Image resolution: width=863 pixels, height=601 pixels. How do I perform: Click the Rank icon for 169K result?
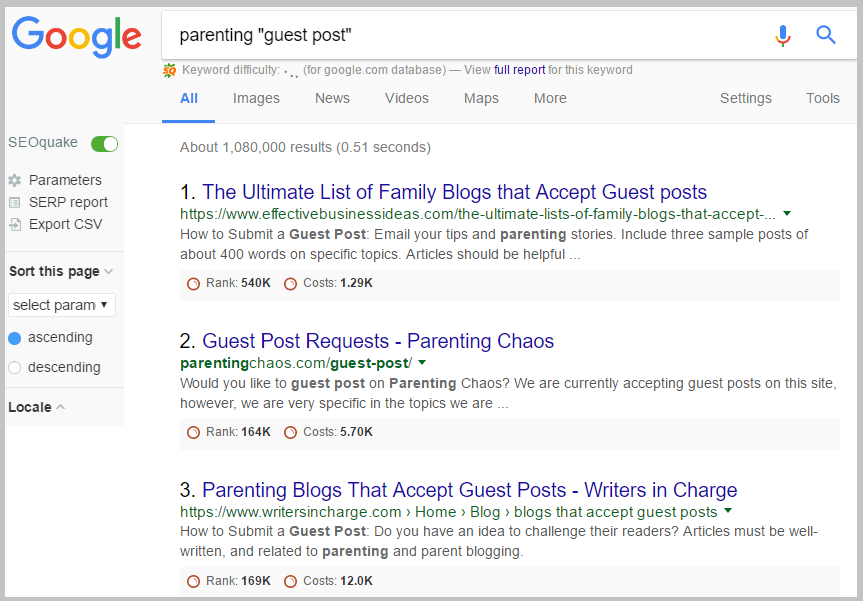[193, 581]
